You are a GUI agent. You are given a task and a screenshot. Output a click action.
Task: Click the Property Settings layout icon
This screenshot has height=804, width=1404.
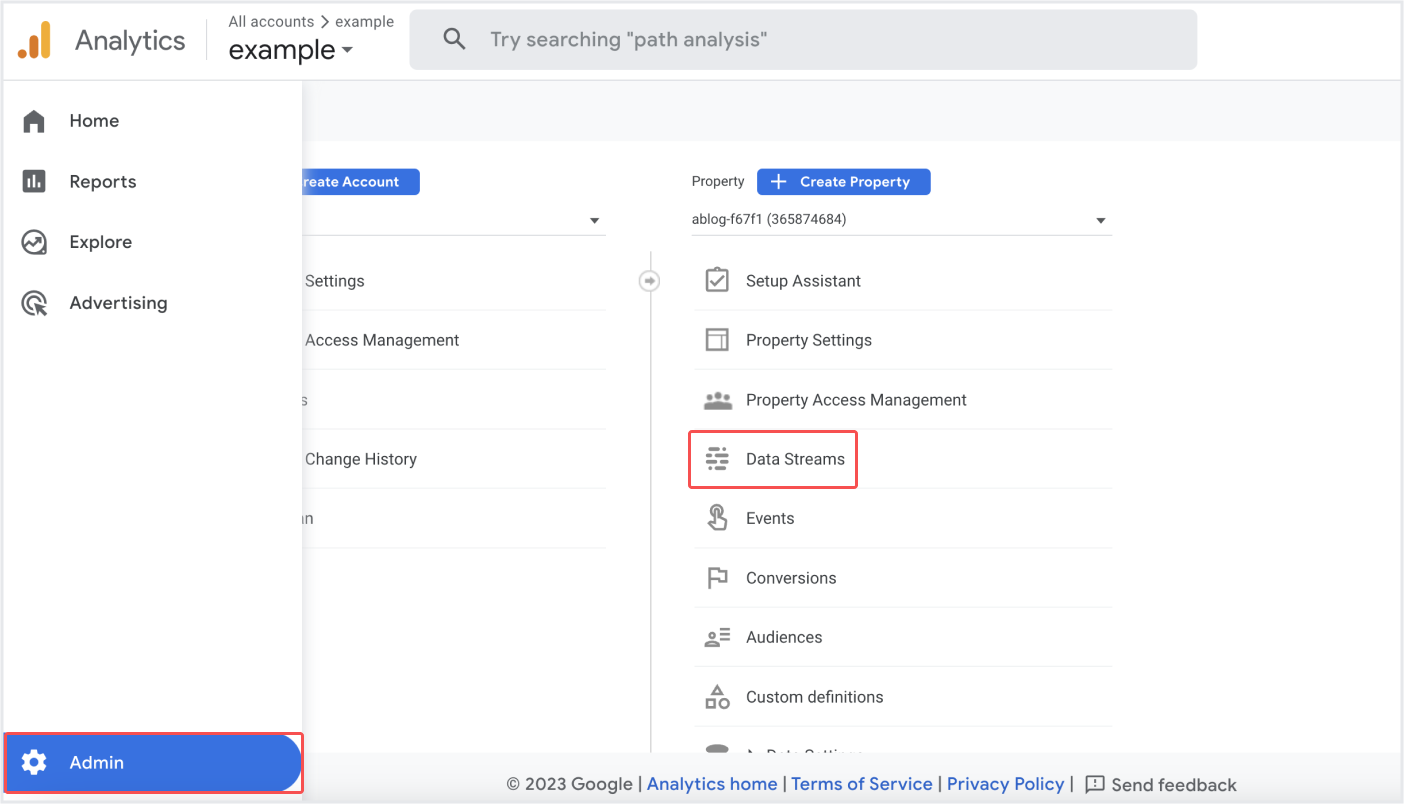coord(717,340)
